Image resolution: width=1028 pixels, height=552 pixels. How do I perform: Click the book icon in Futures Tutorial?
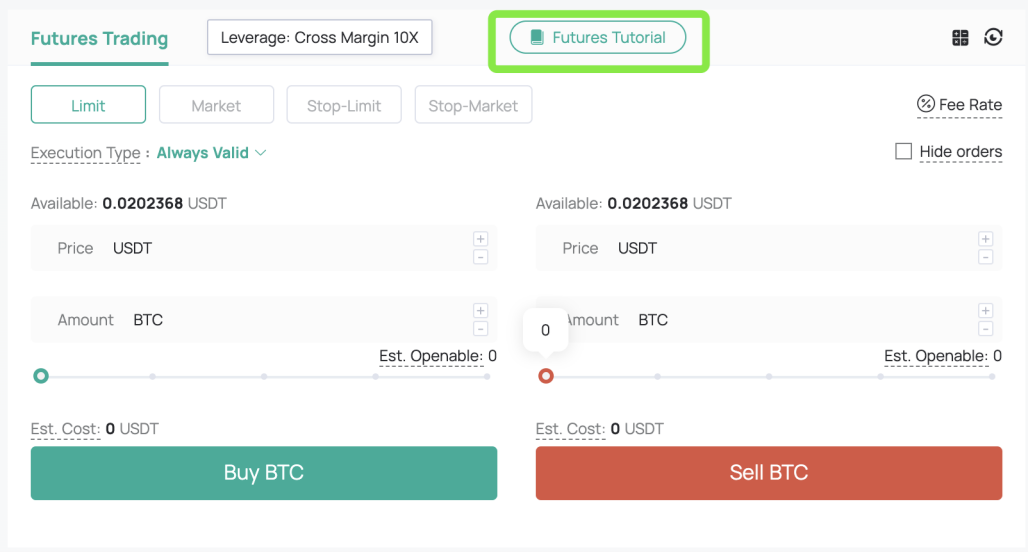537,38
